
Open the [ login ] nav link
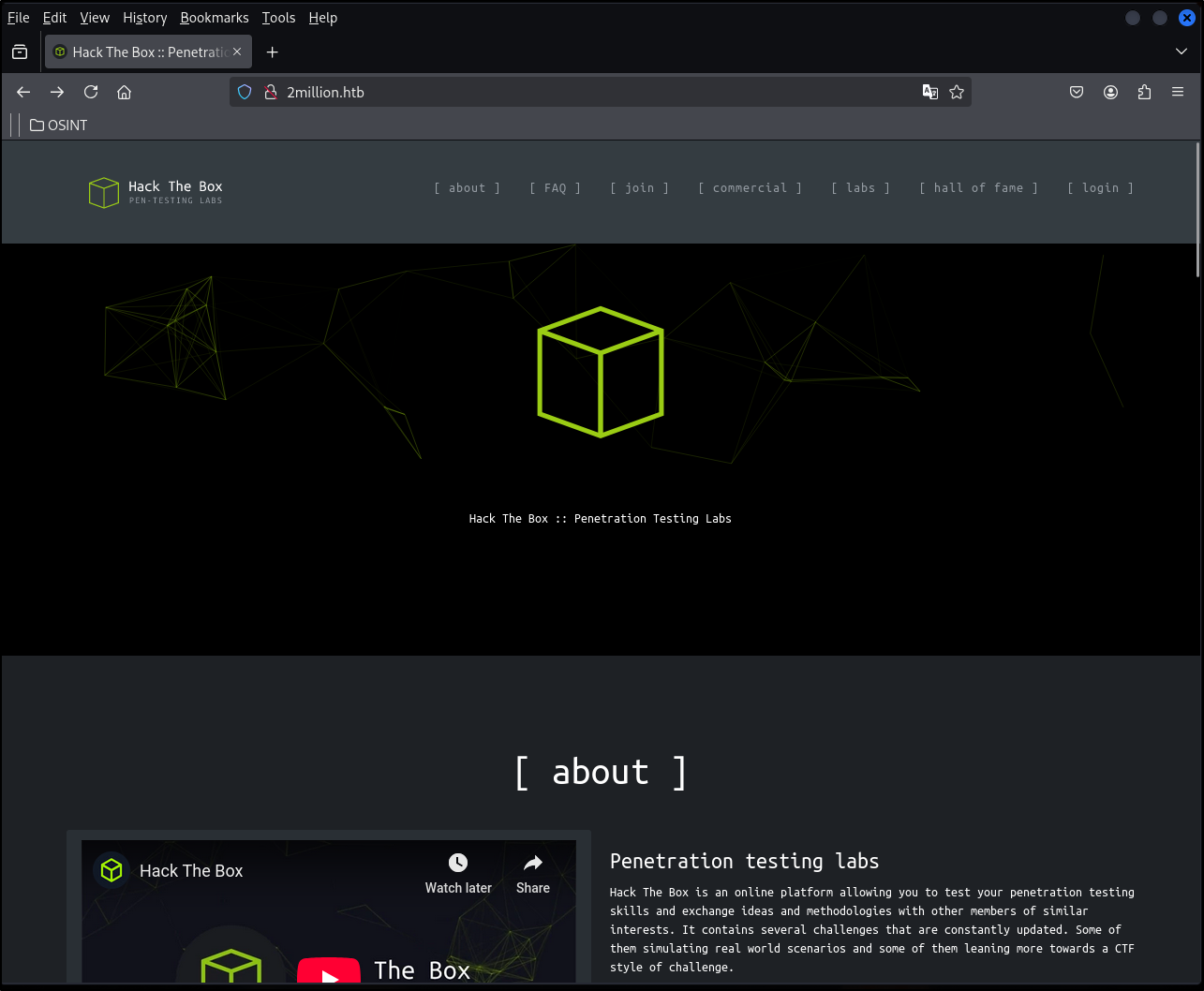[x=1100, y=187]
